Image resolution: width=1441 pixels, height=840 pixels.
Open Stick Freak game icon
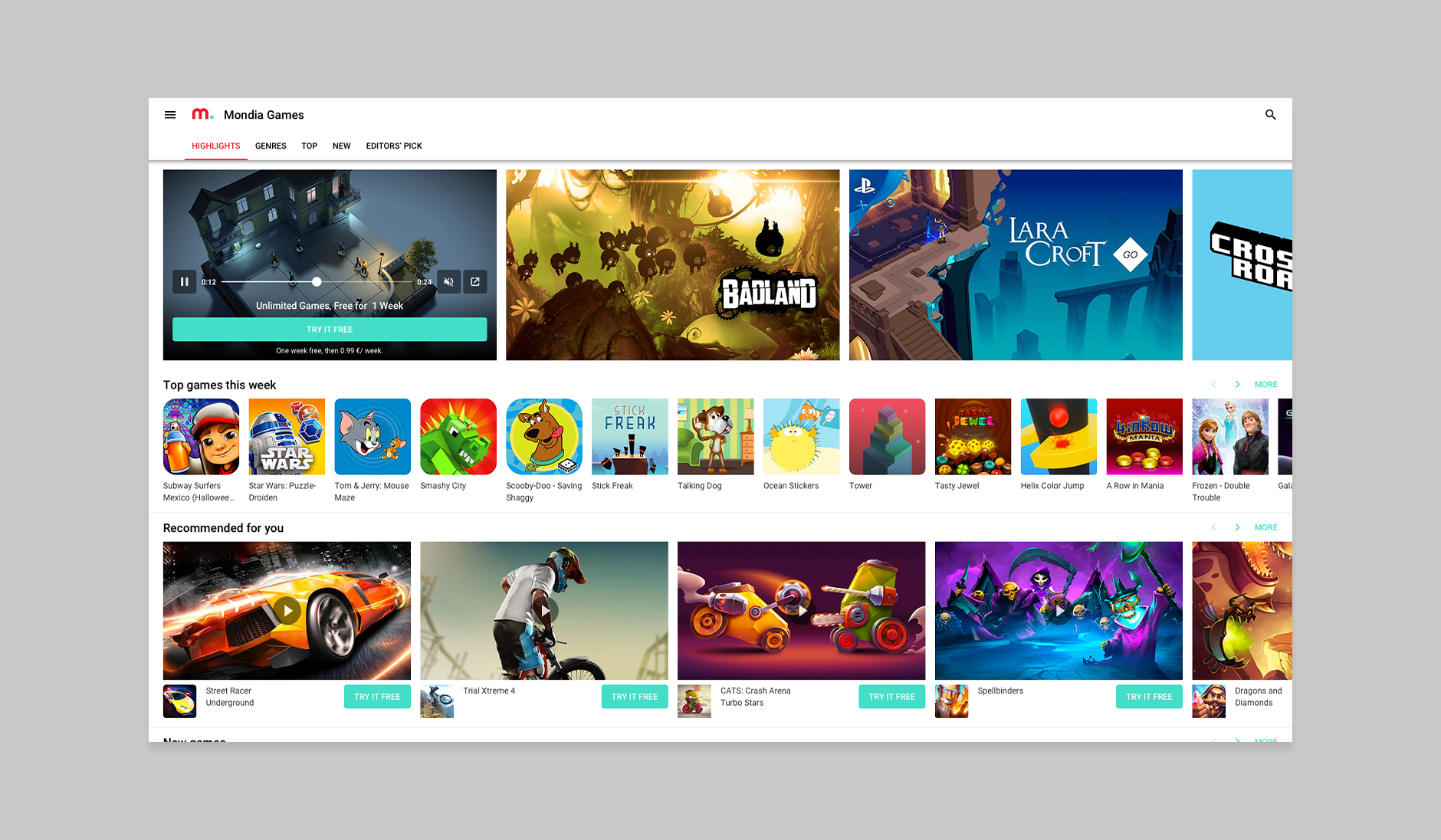pyautogui.click(x=630, y=437)
